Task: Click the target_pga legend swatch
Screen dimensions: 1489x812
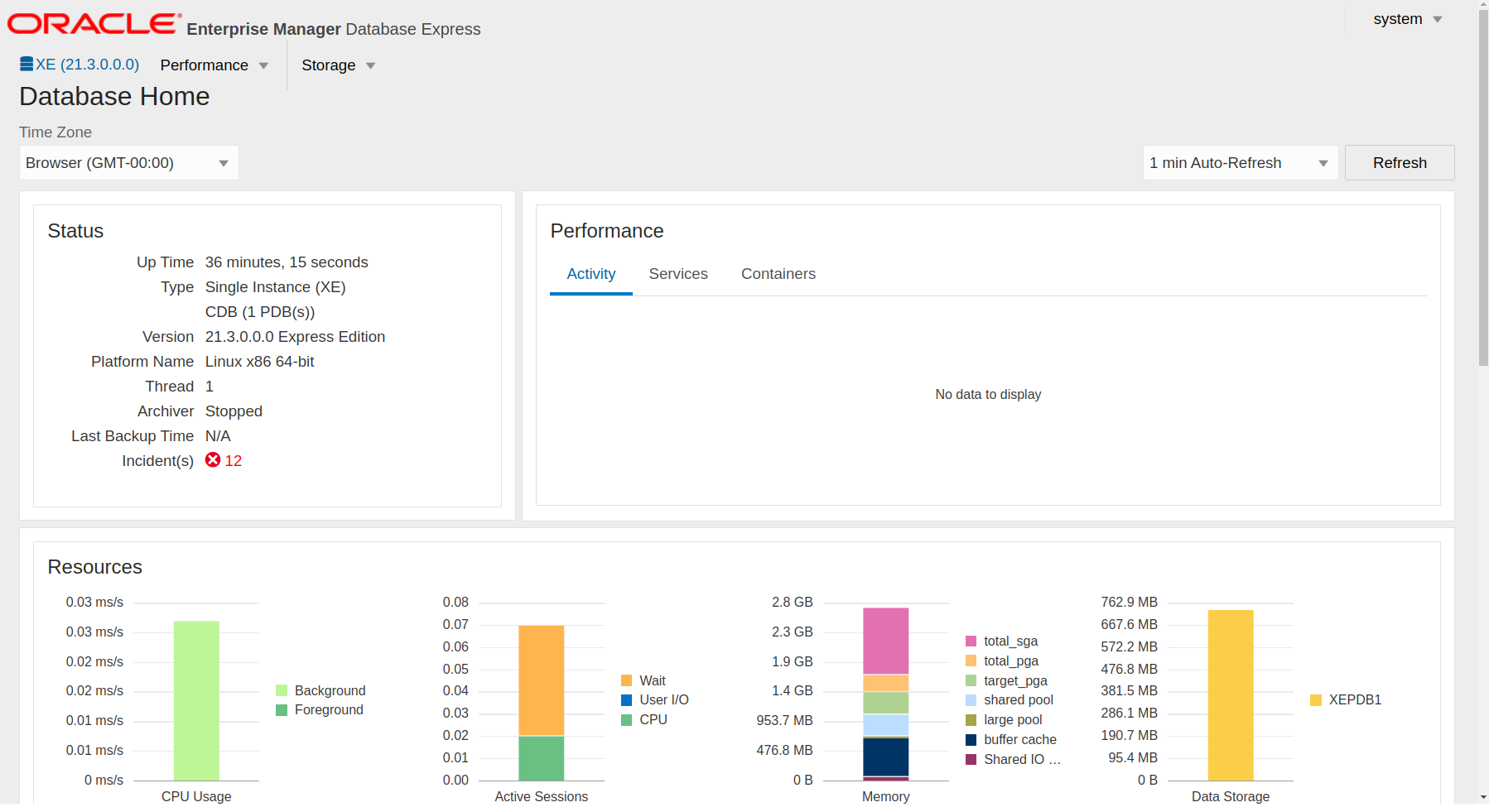Action: click(971, 680)
